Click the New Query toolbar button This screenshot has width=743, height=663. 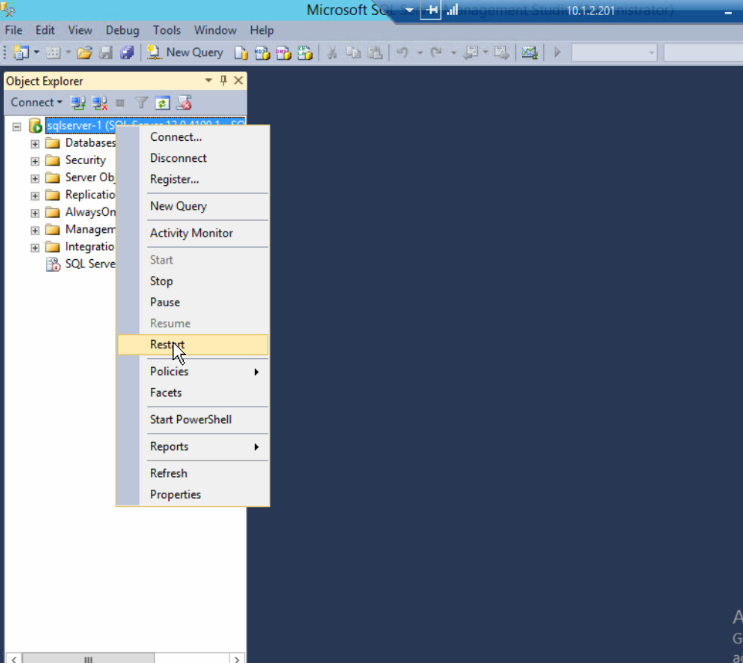(184, 52)
